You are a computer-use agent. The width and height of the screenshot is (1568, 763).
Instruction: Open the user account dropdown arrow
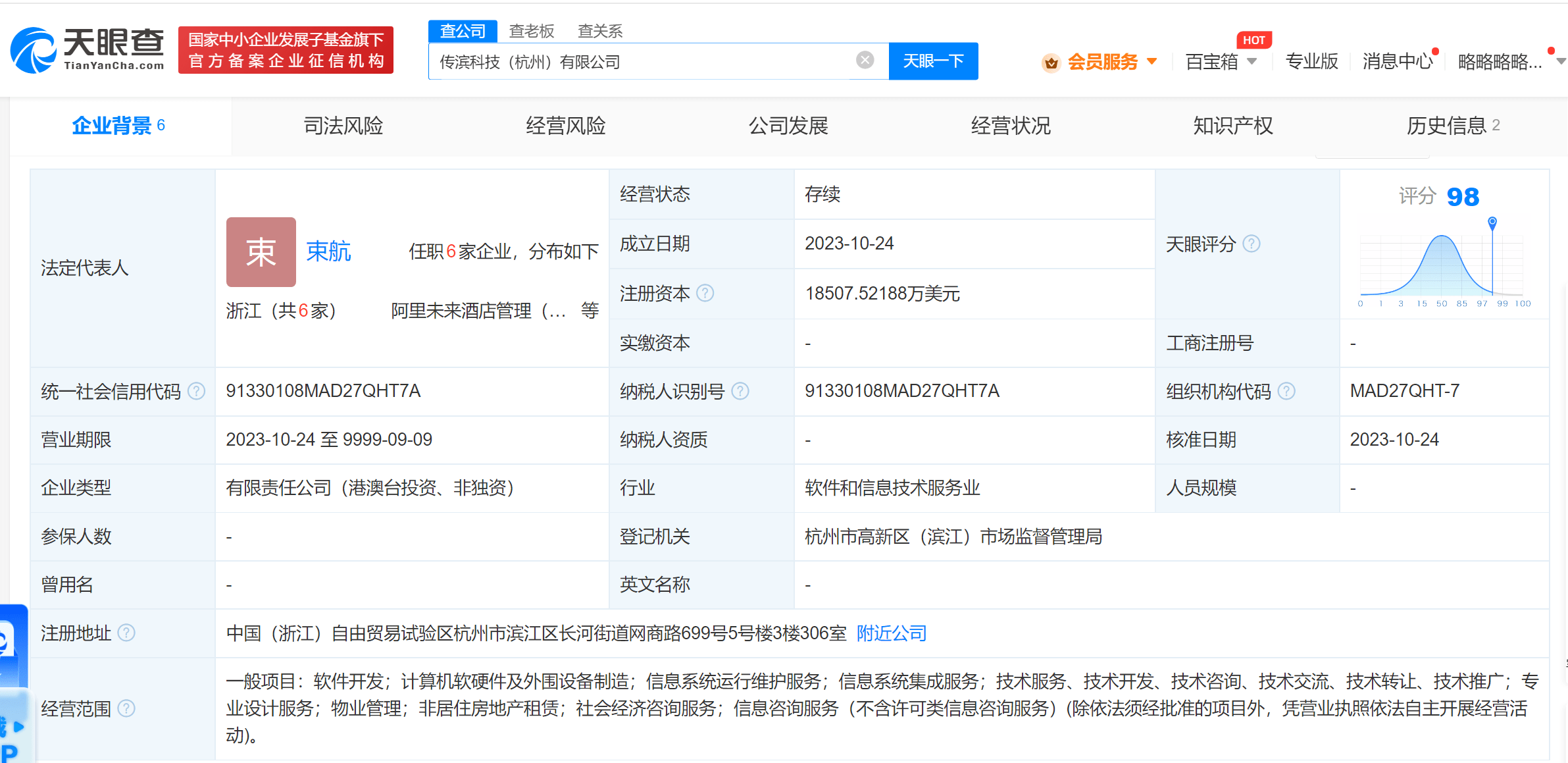click(1560, 61)
